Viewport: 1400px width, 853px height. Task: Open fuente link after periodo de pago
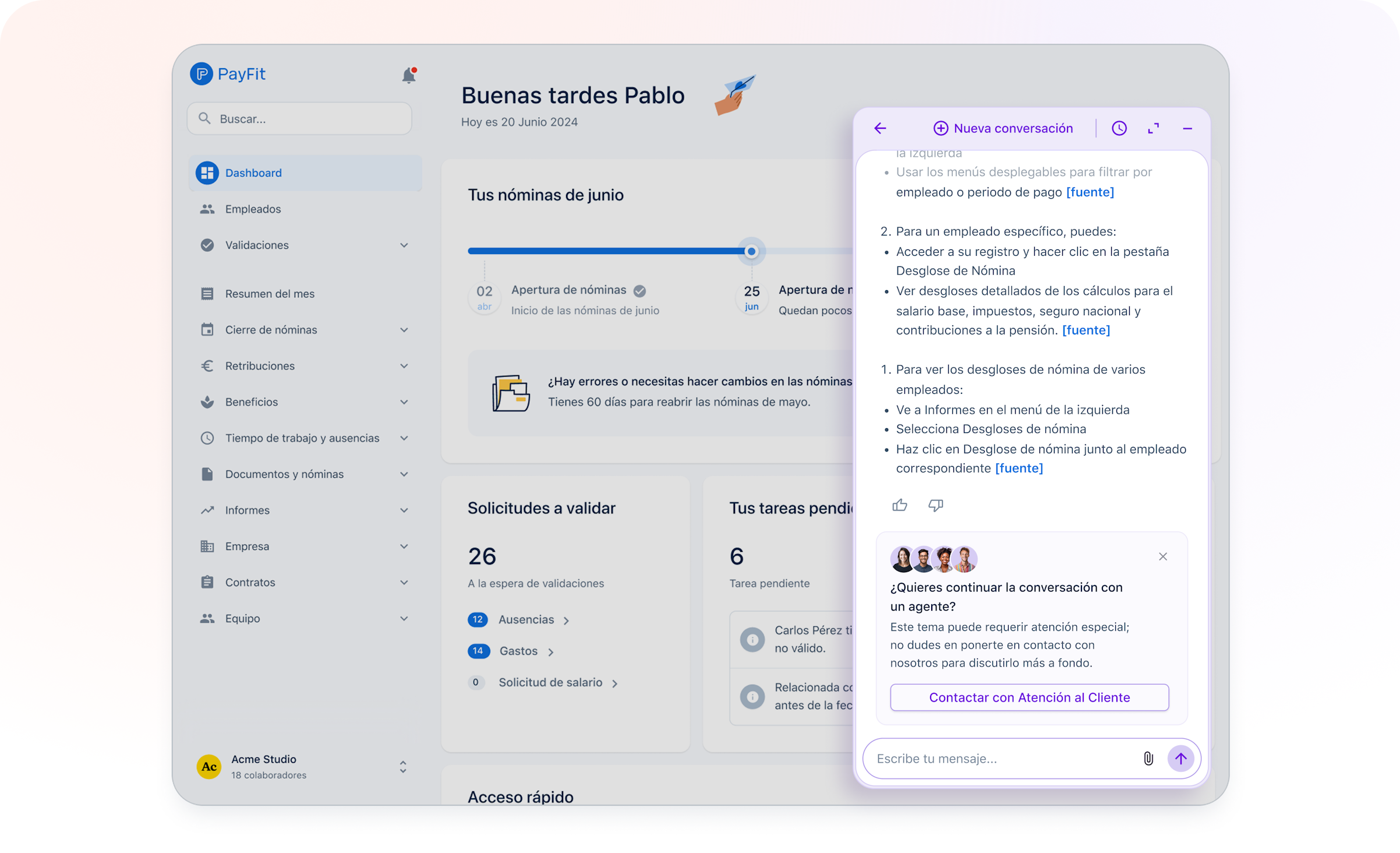pos(1090,192)
